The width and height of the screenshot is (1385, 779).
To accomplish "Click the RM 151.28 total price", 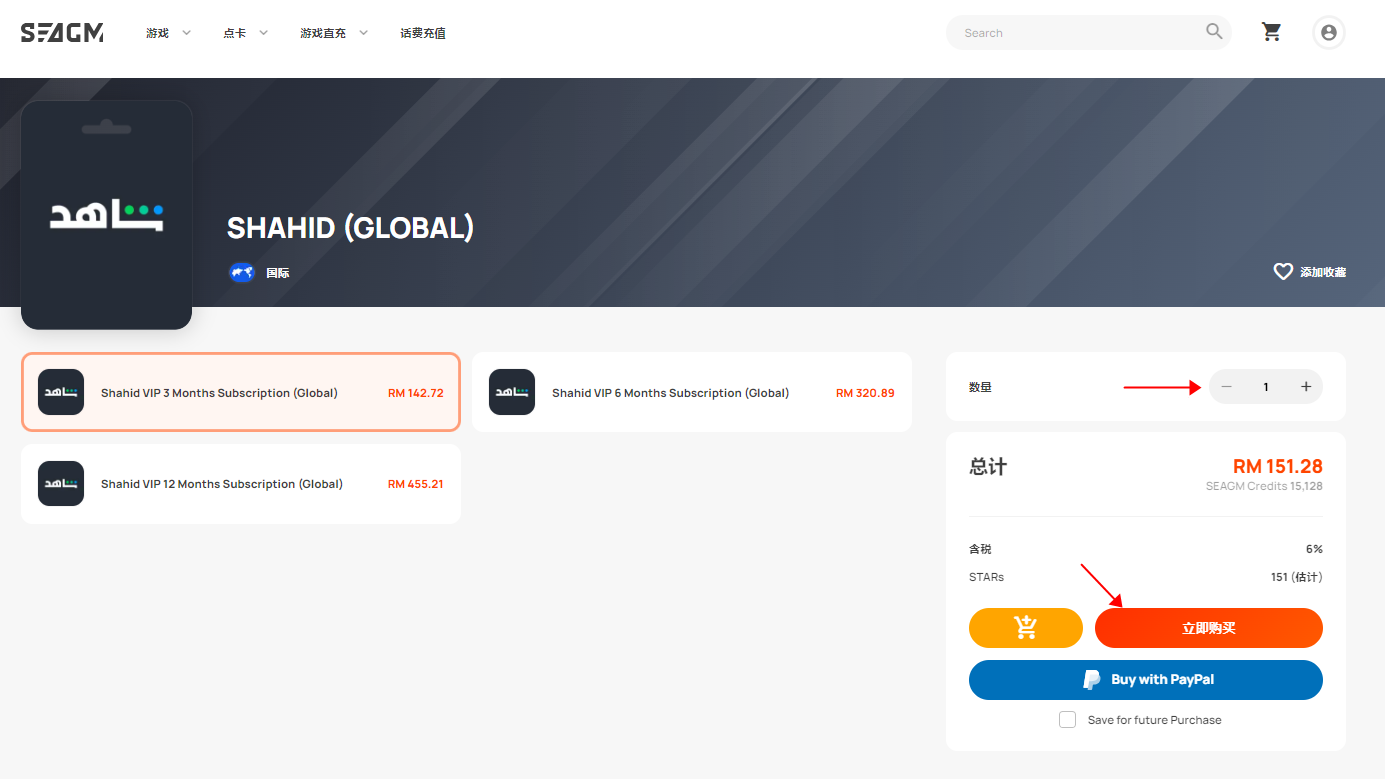I will click(1278, 466).
